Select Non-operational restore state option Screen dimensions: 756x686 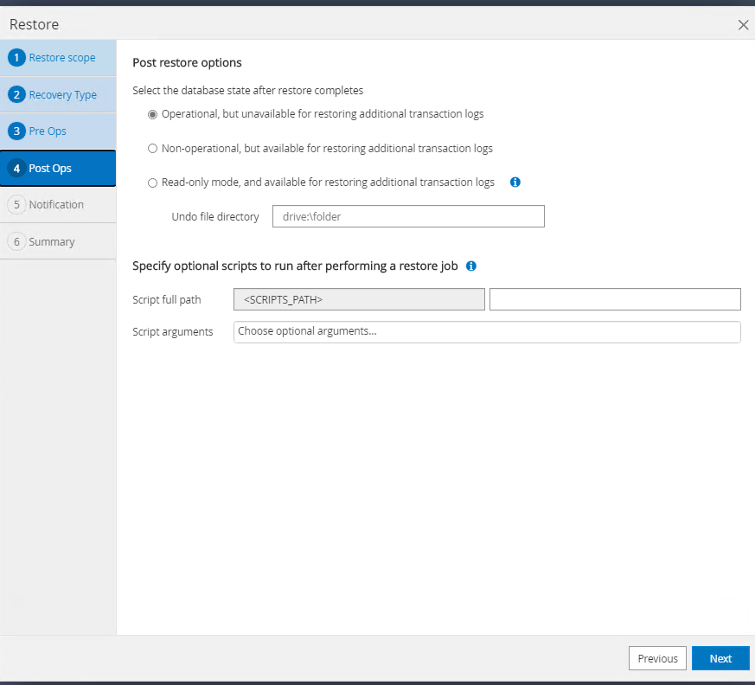pos(153,149)
